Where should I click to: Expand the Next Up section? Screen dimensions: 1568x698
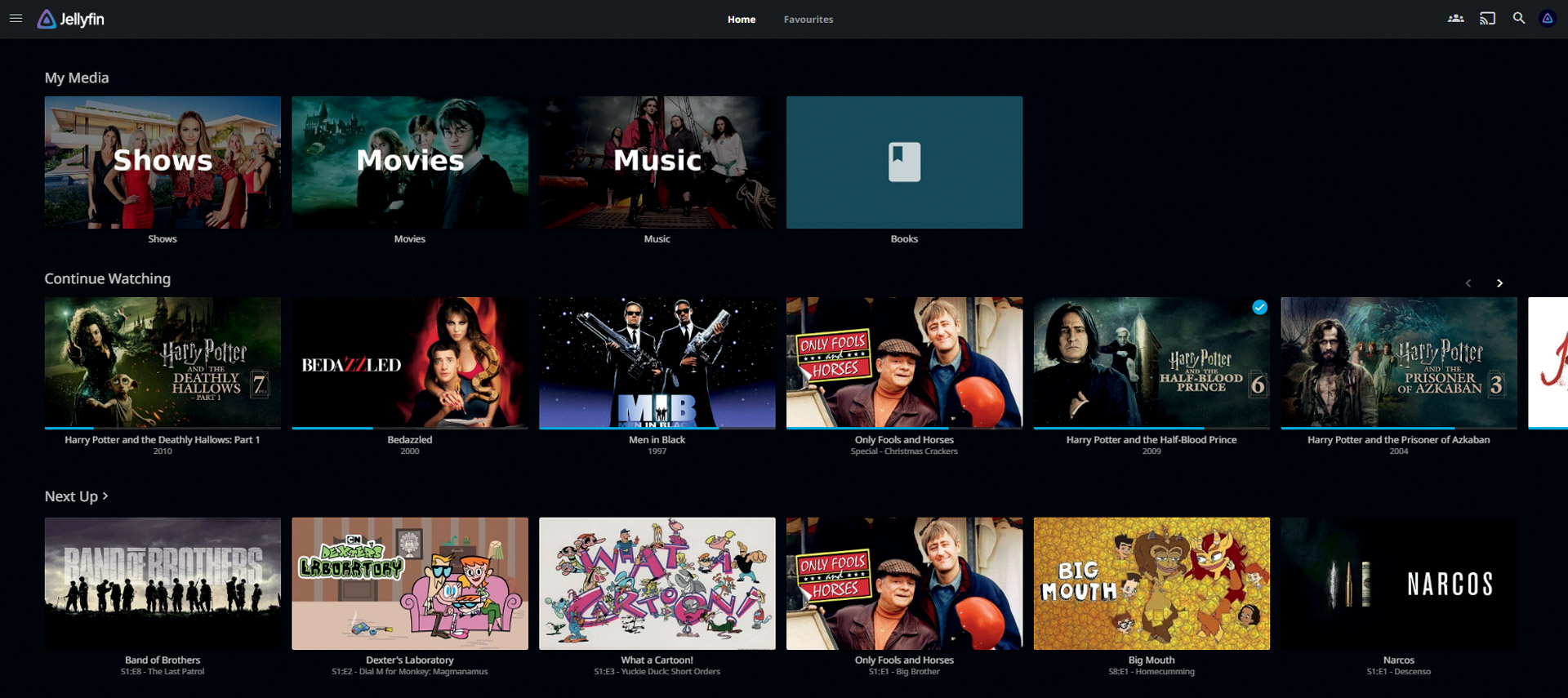[77, 496]
